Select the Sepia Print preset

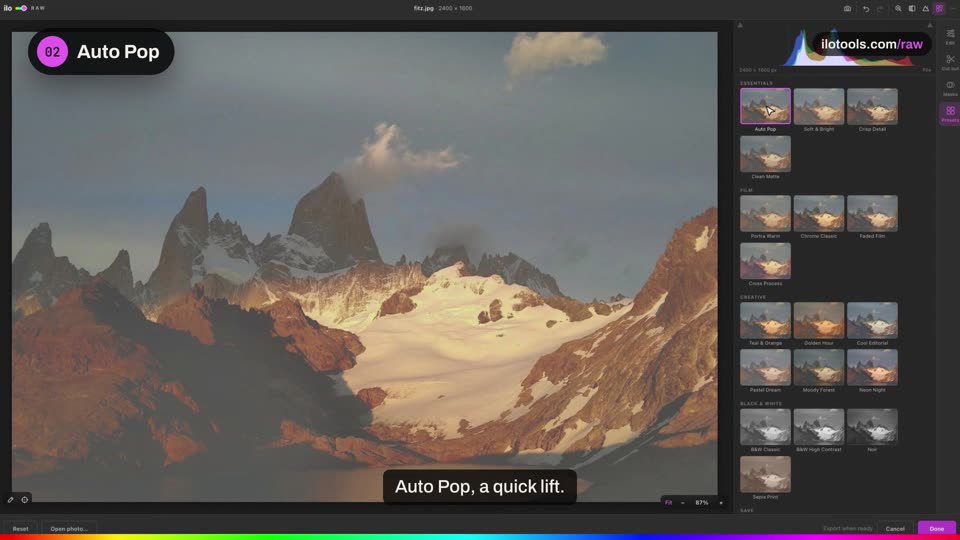765,474
